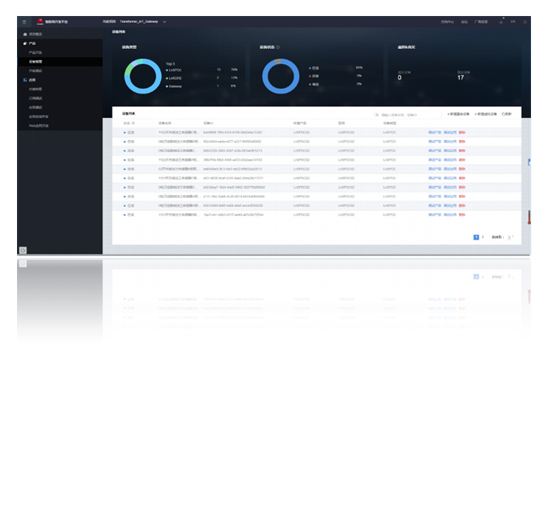The height and width of the screenshot is (515, 548).
Task: Click the home icon in sidebar
Action: coord(25,34)
